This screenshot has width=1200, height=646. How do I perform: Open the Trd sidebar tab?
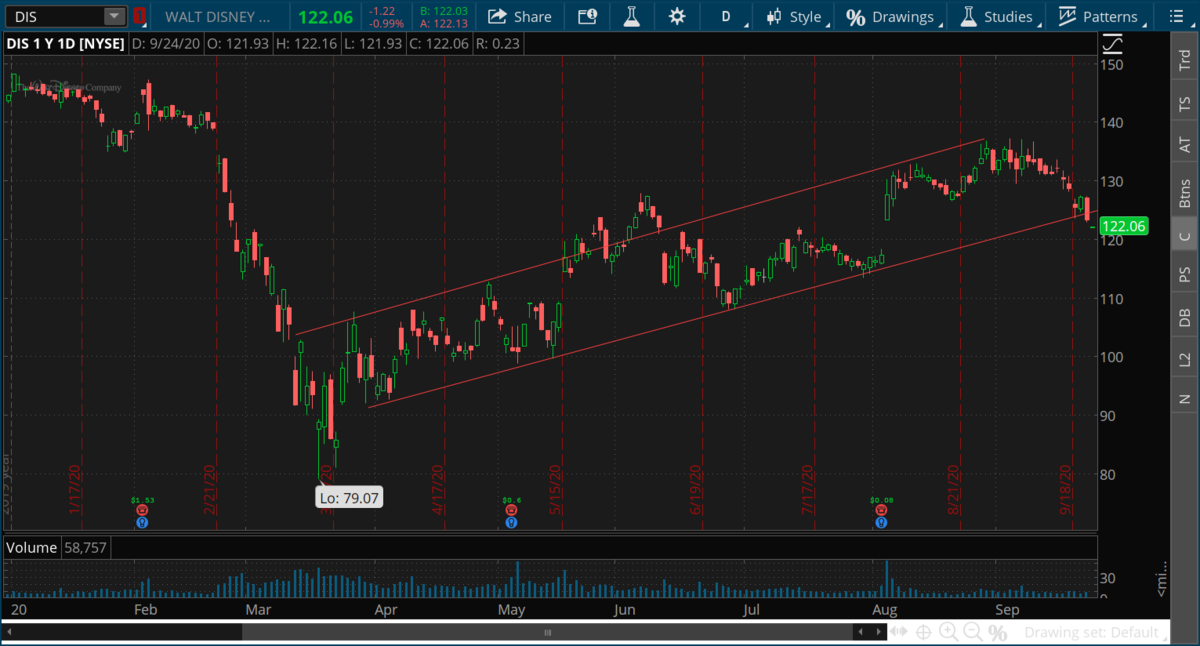click(x=1185, y=60)
